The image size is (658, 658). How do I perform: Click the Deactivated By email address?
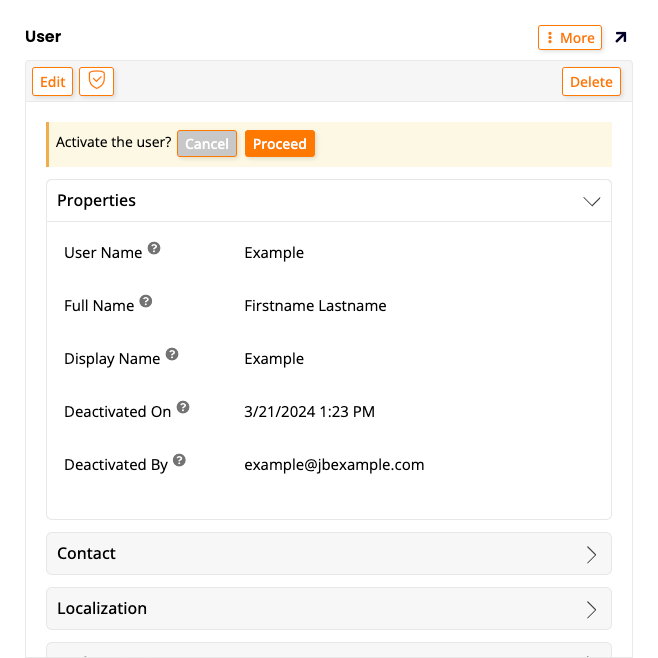[334, 465]
